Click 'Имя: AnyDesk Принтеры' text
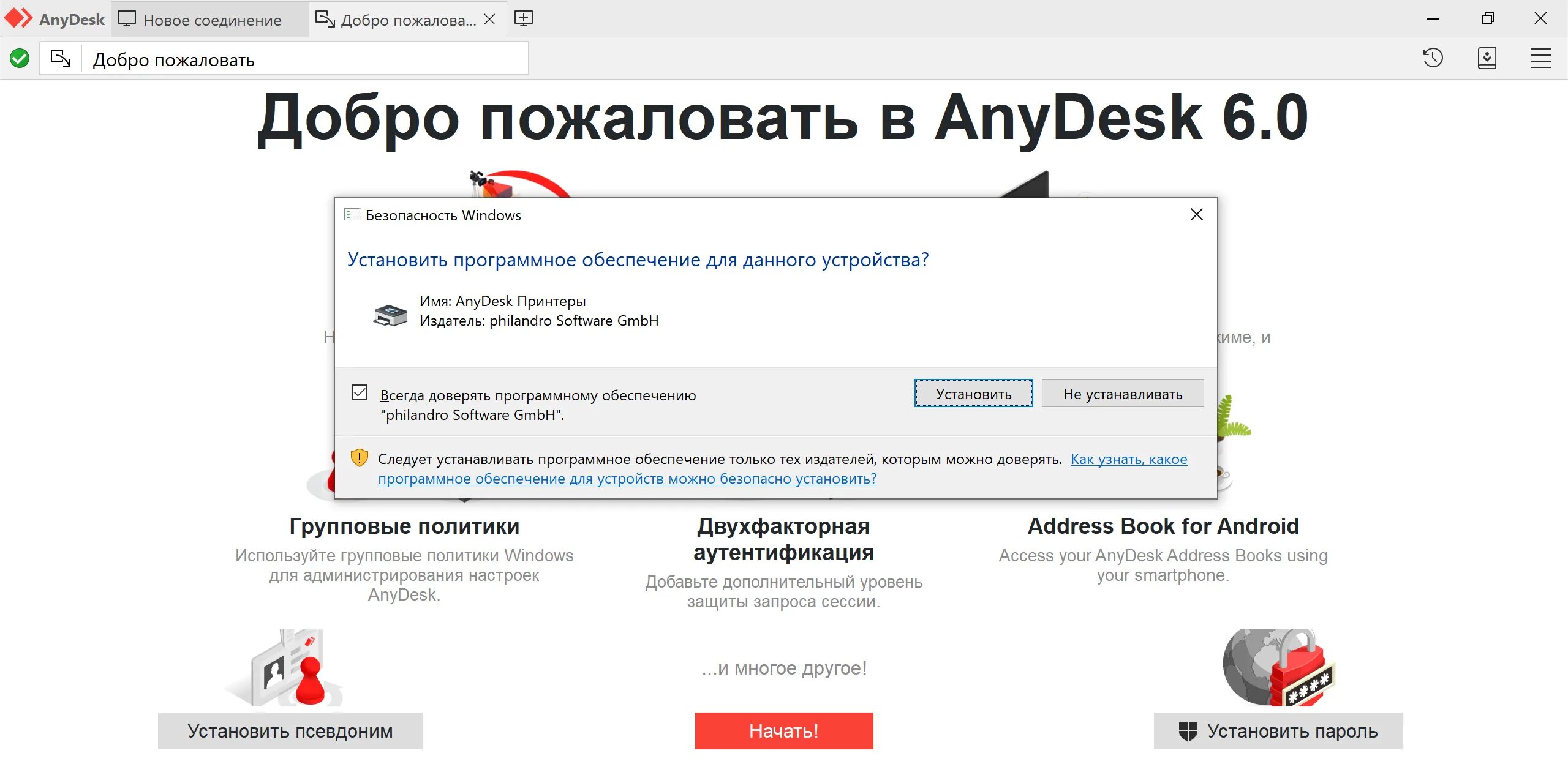The width and height of the screenshot is (1568, 775). pyautogui.click(x=502, y=301)
